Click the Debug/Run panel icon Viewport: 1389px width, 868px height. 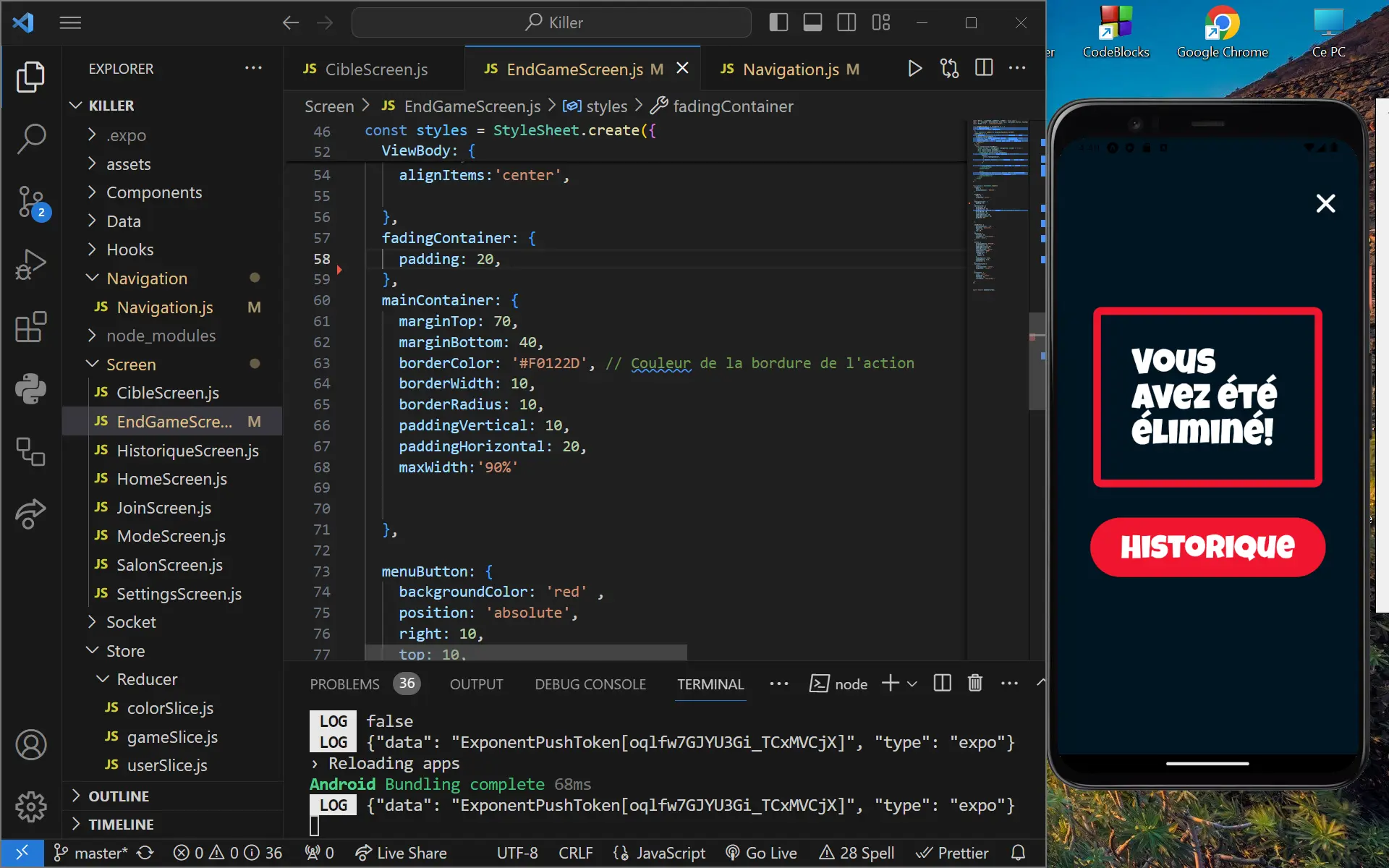(30, 263)
